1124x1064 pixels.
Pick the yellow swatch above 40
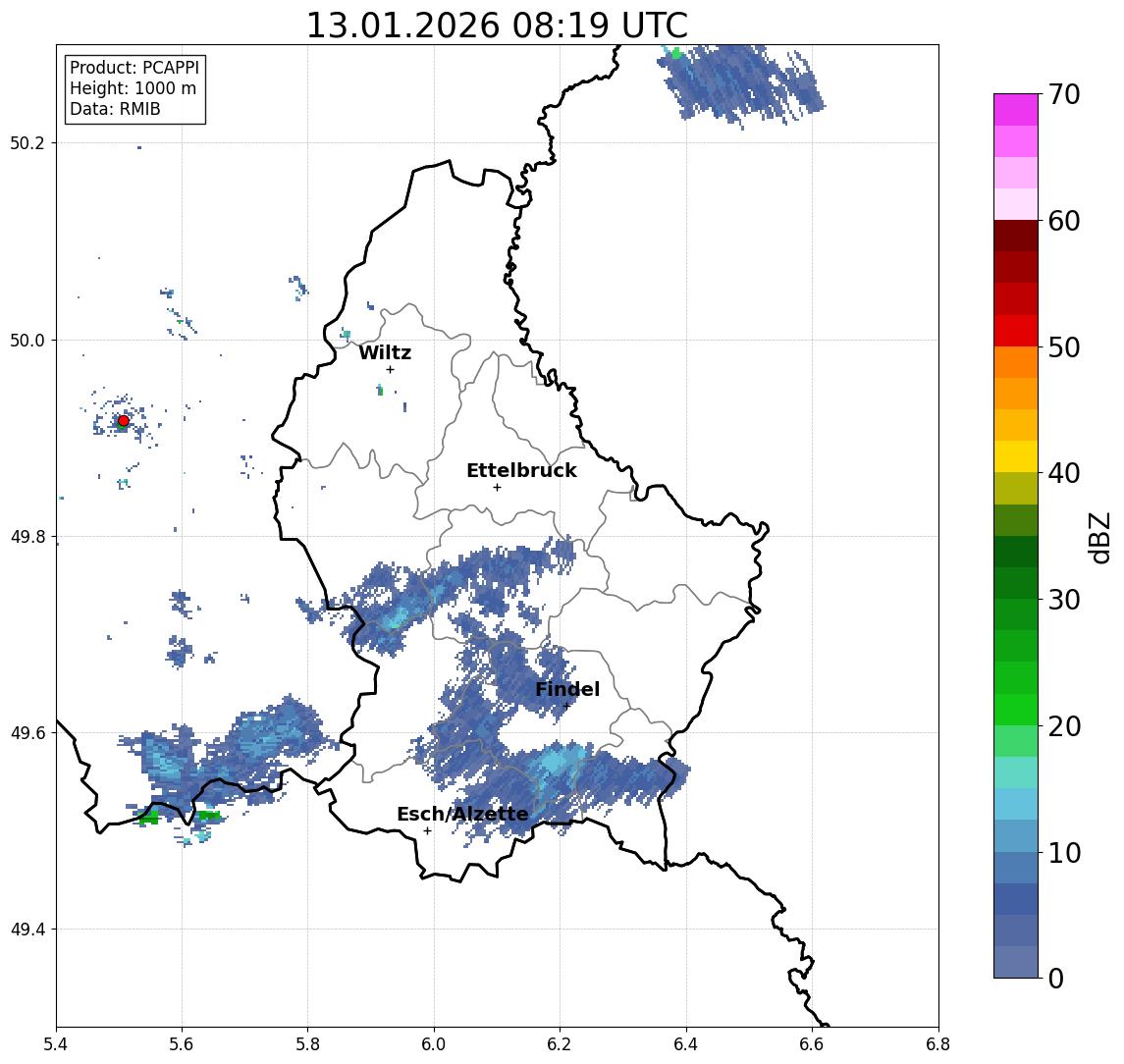click(x=1016, y=456)
